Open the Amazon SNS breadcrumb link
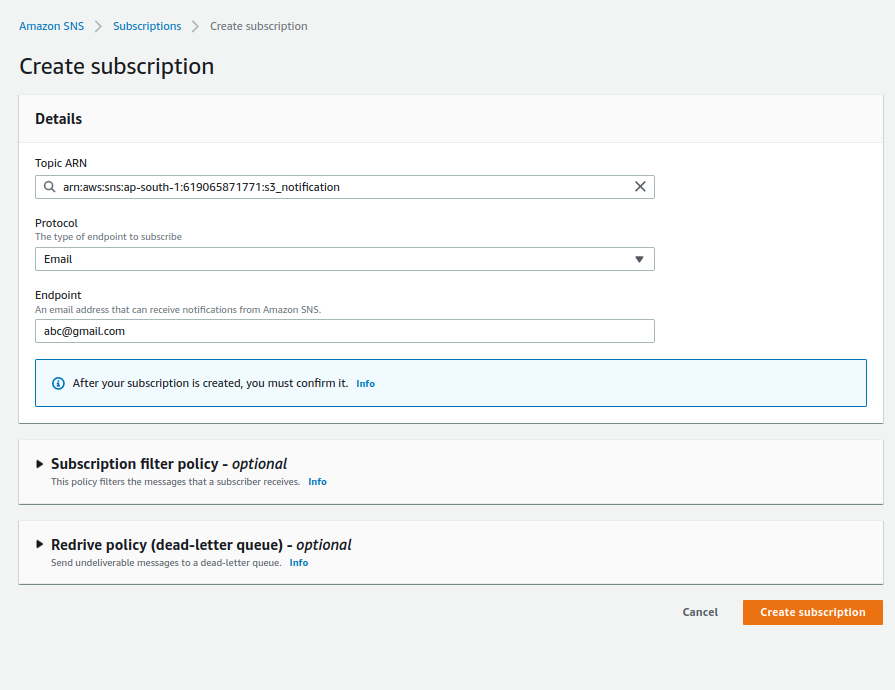Viewport: 895px width, 690px height. point(51,26)
